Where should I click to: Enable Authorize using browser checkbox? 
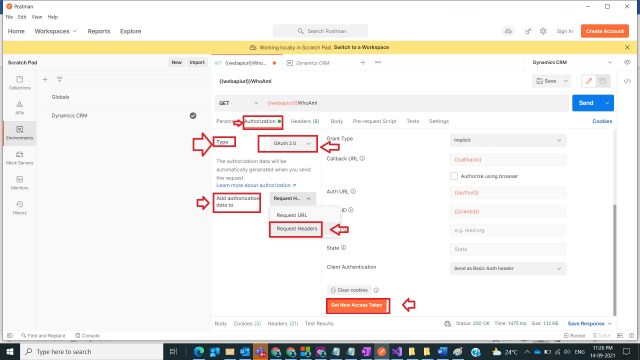click(453, 176)
